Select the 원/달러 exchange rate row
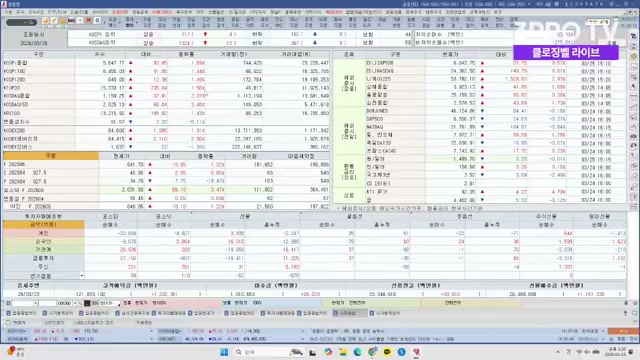 [x=495, y=159]
